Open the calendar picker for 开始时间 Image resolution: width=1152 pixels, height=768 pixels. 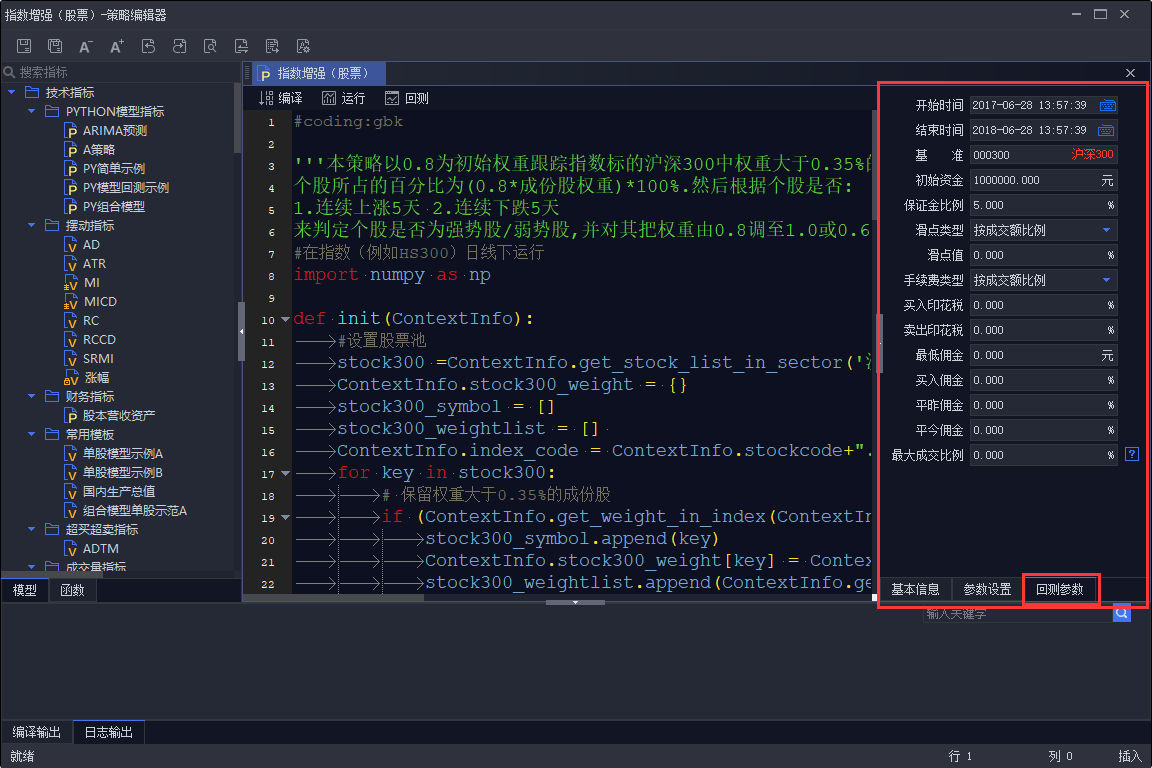1108,105
